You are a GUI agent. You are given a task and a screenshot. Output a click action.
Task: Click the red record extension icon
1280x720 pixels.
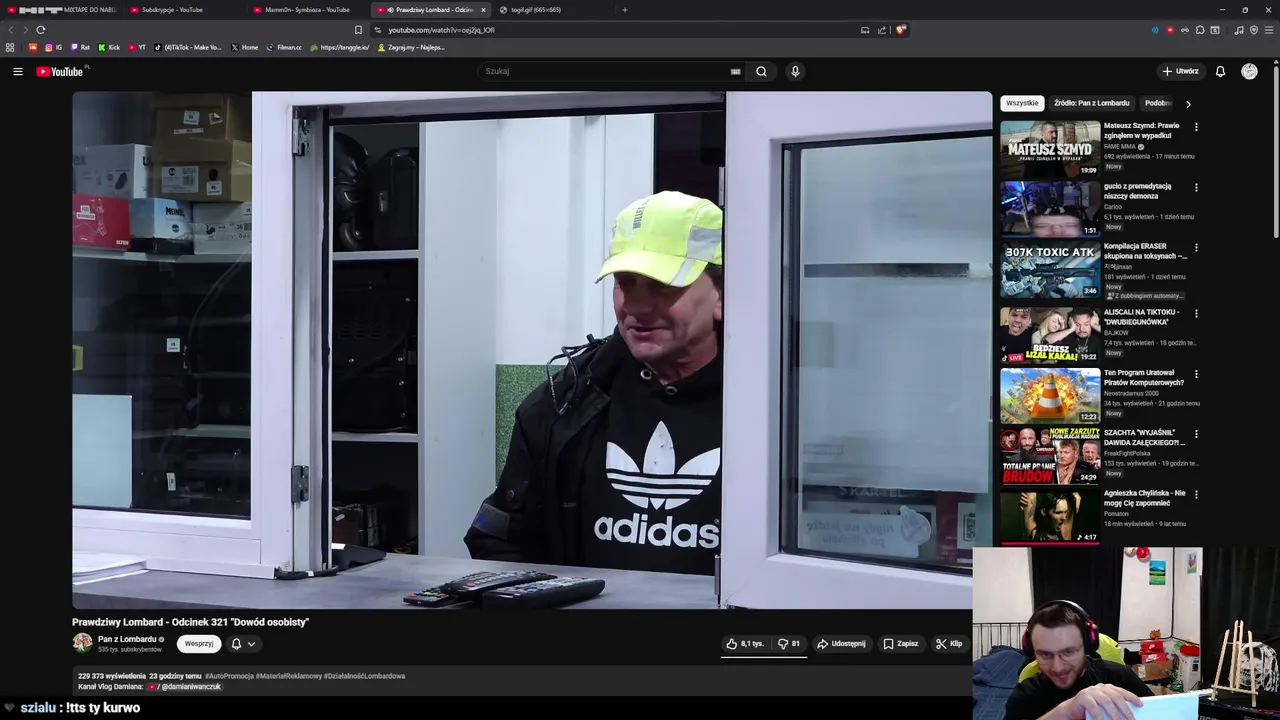1170,30
